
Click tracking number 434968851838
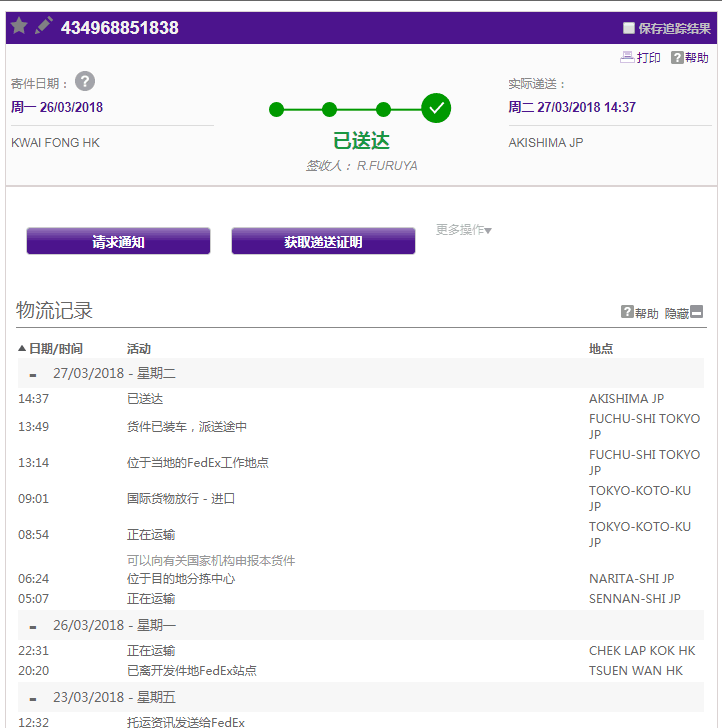point(119,28)
